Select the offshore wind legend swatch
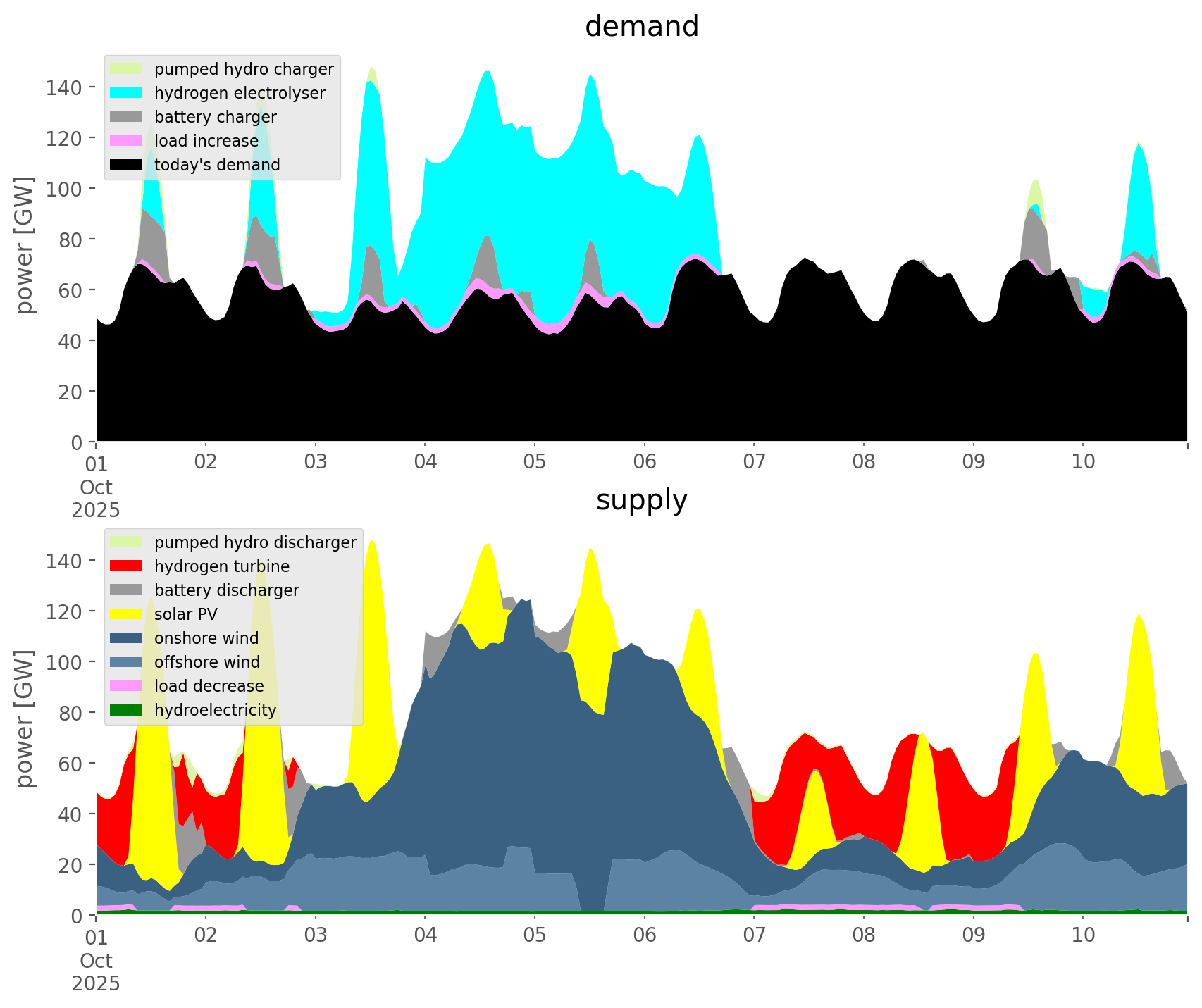The width and height of the screenshot is (1202, 1008). [x=126, y=662]
